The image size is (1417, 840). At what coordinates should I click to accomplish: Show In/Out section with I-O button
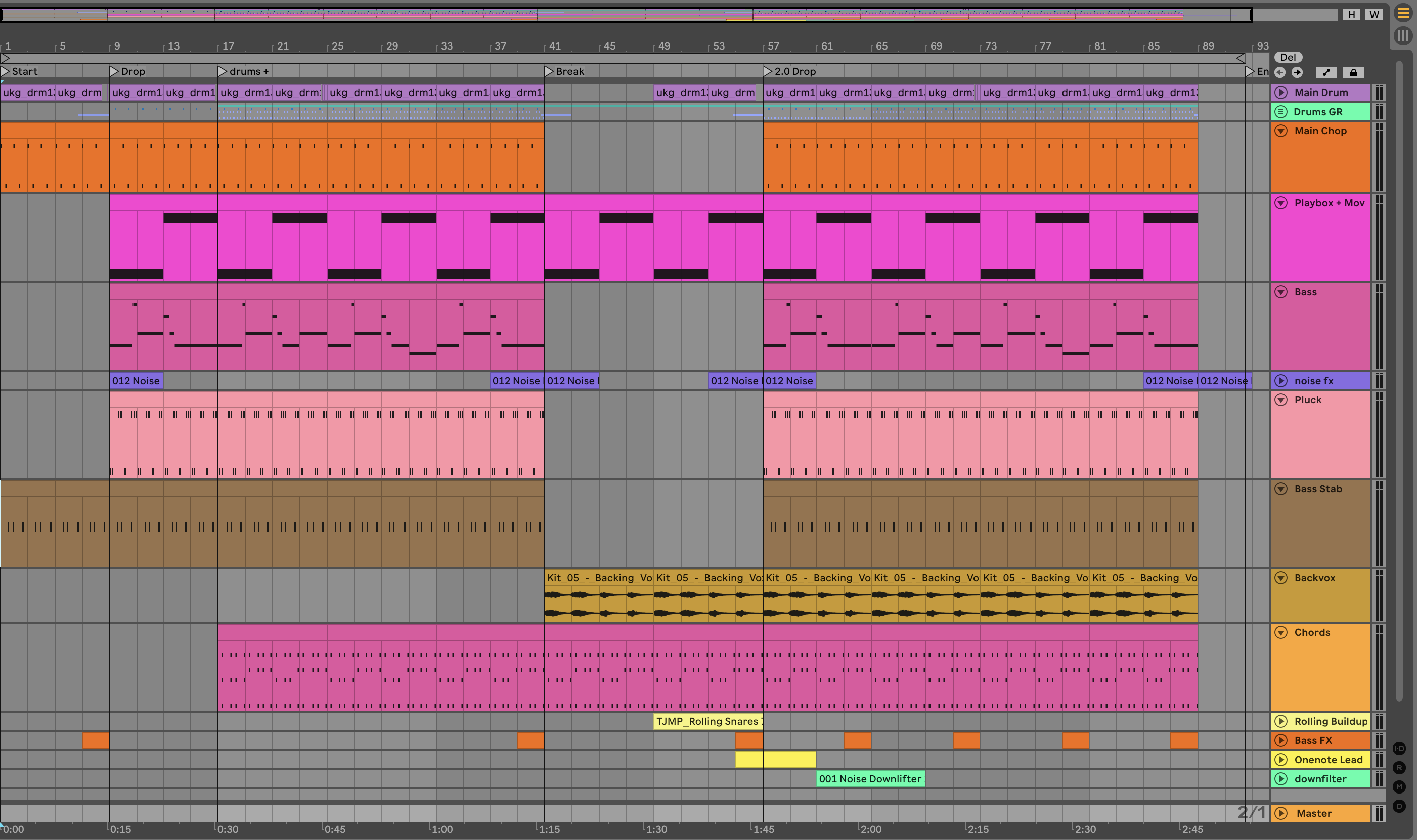1399,749
